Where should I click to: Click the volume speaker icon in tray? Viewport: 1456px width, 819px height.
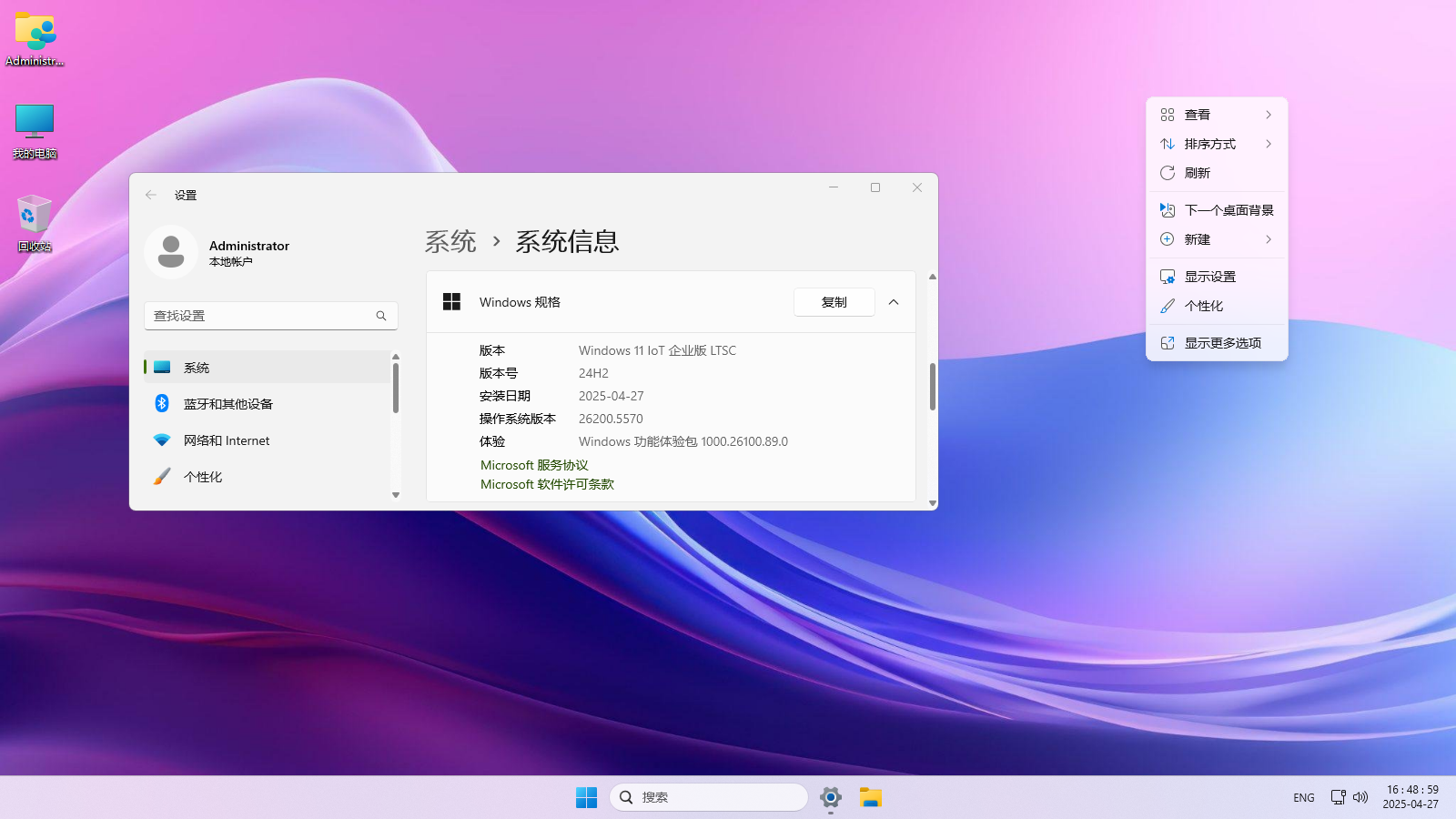pos(1360,797)
